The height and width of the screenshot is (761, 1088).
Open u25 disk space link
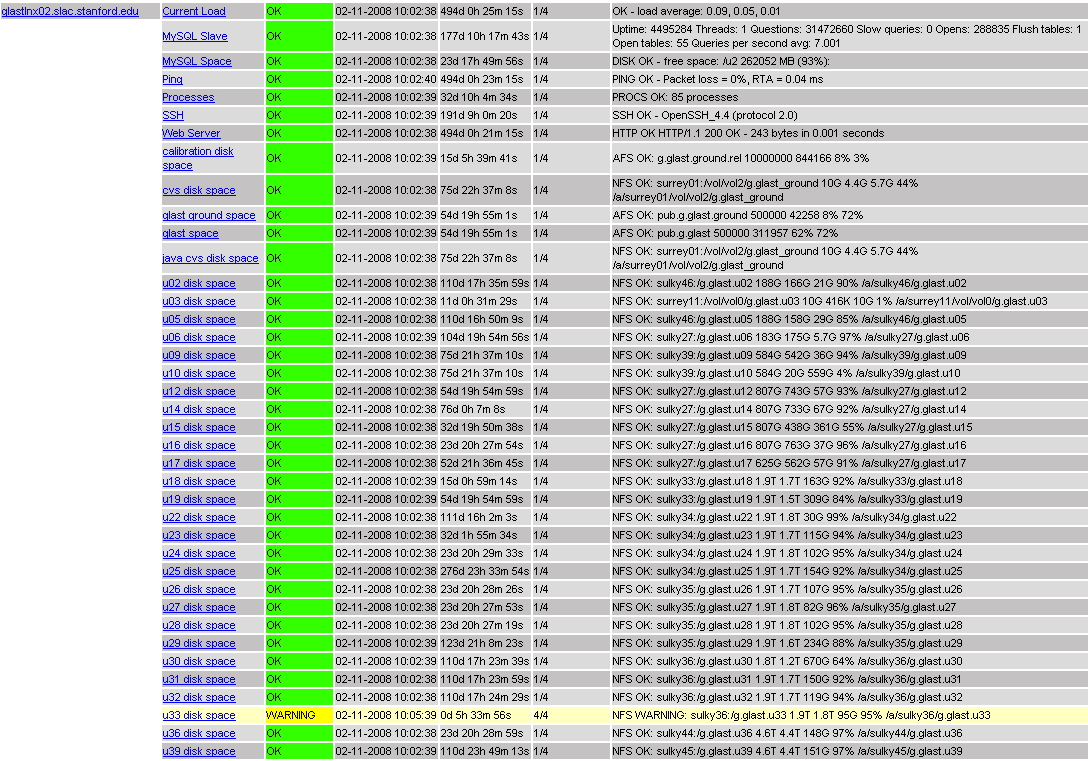[x=199, y=572]
